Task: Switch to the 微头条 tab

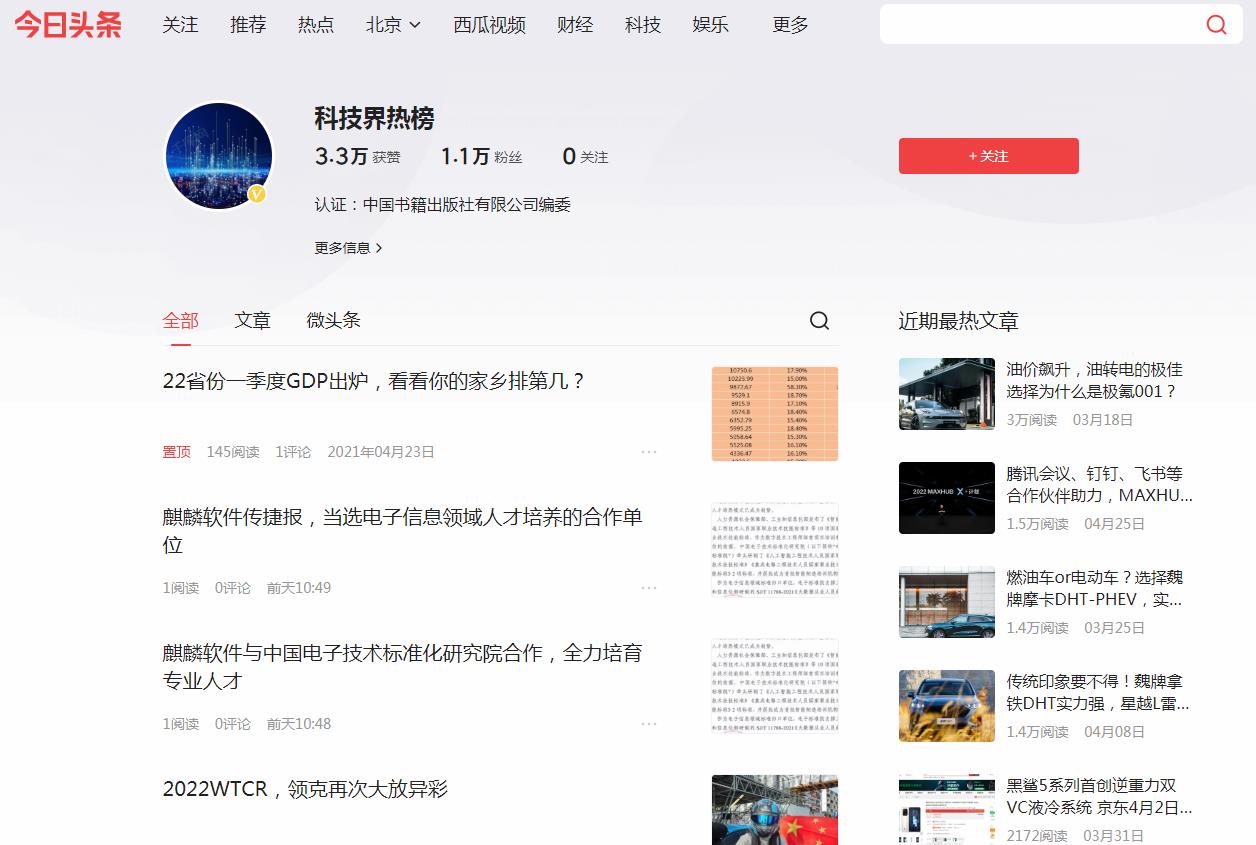Action: pos(333,320)
